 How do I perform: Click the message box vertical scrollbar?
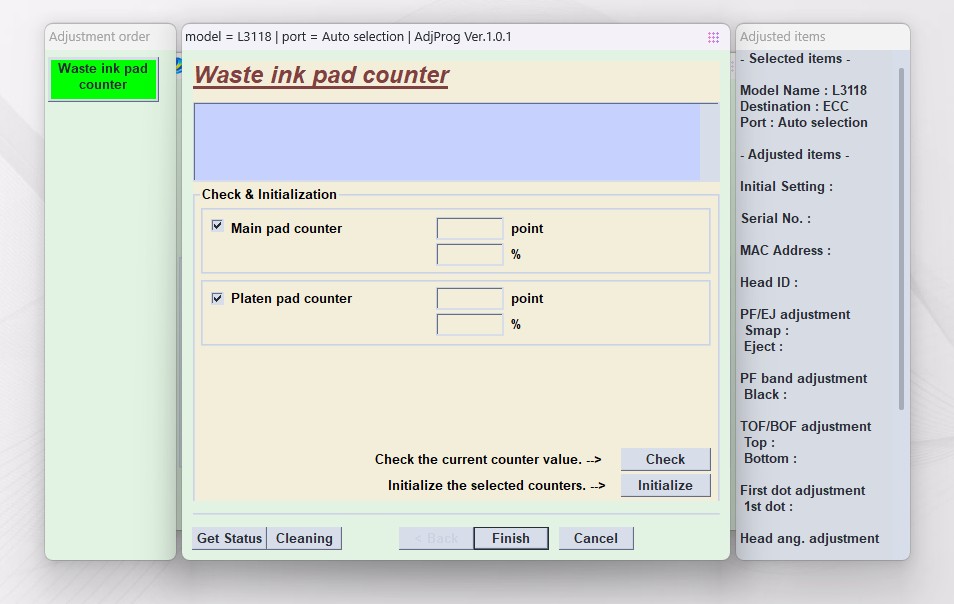pos(709,142)
